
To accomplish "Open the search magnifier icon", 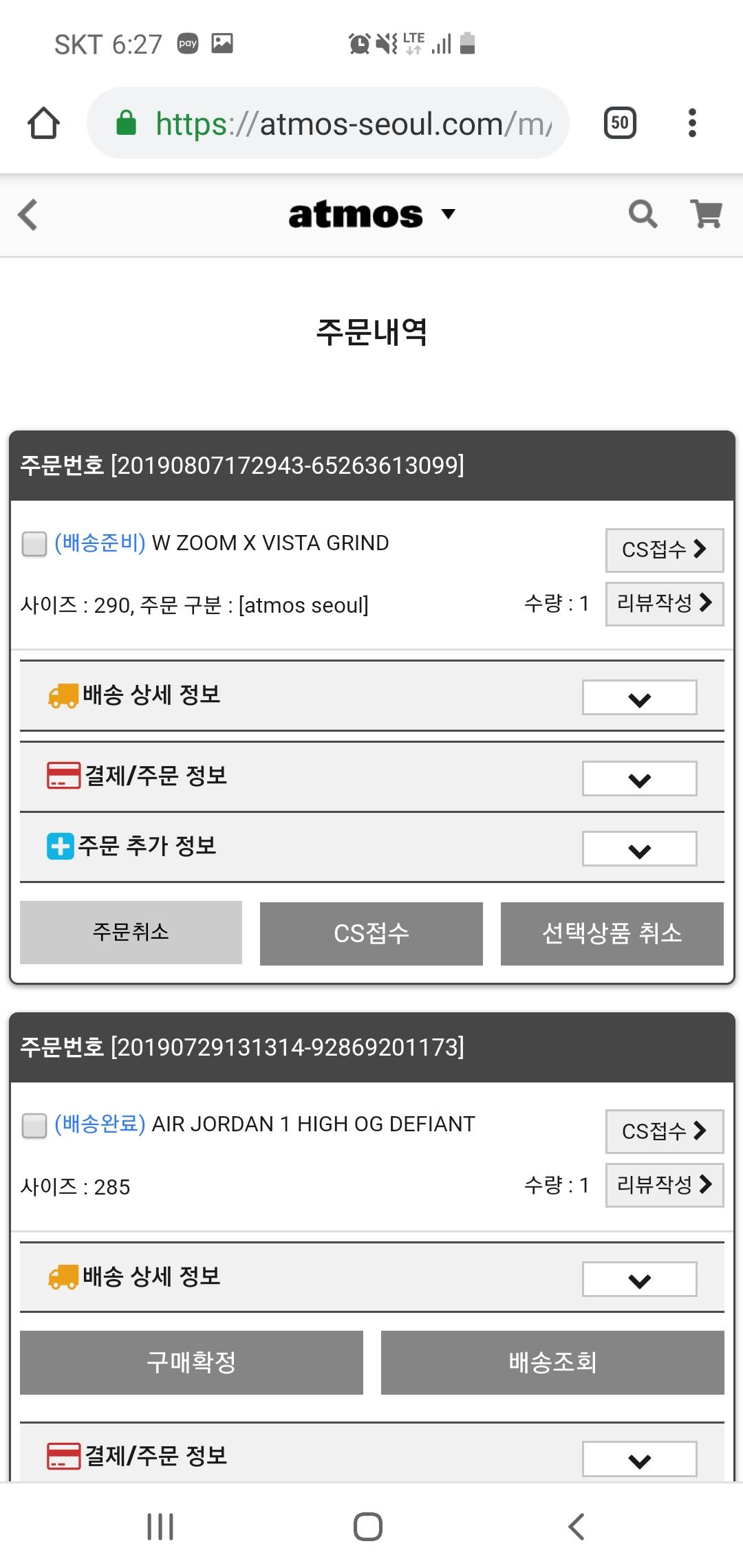I will pos(643,214).
